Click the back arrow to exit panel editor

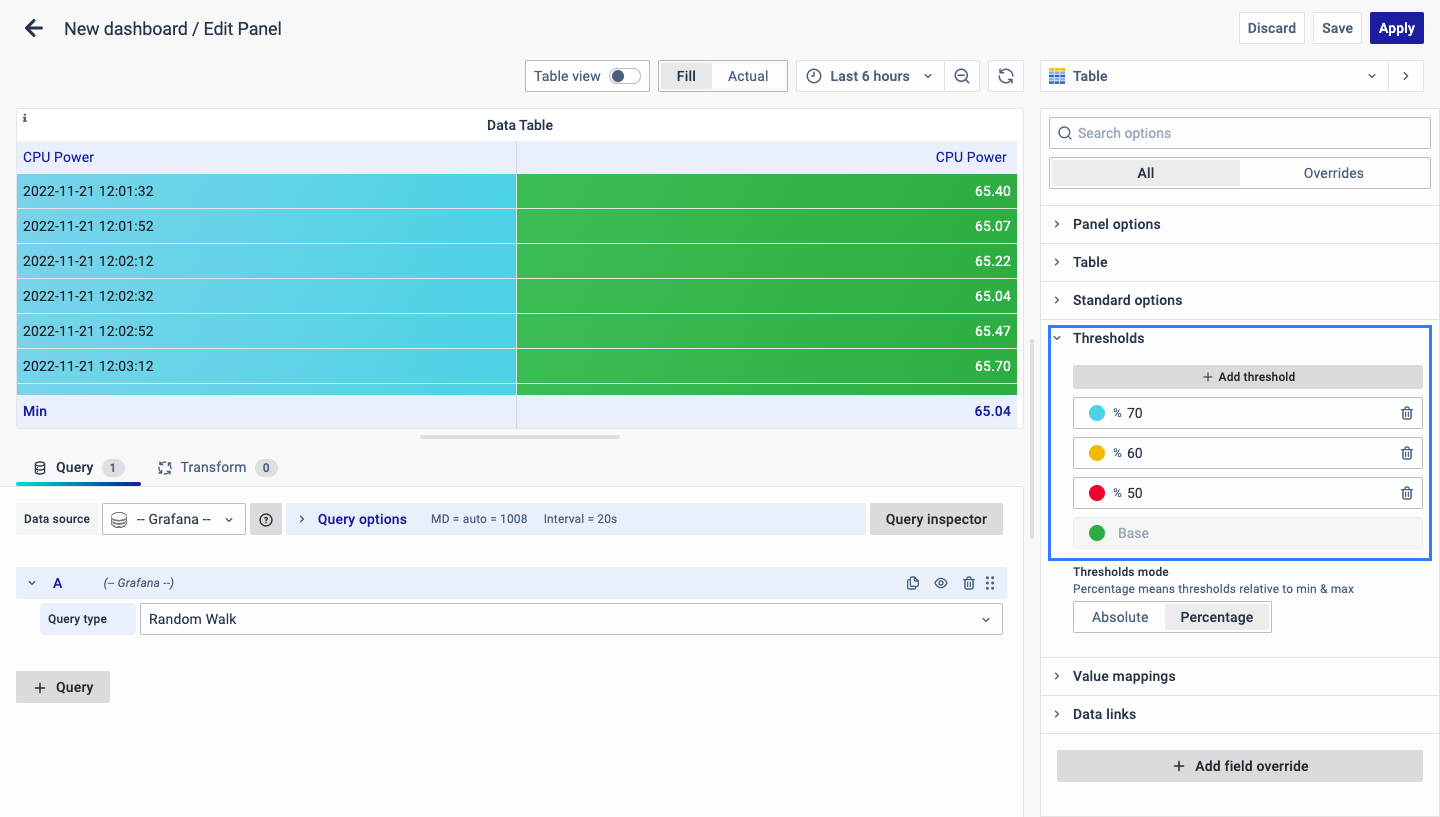34,28
